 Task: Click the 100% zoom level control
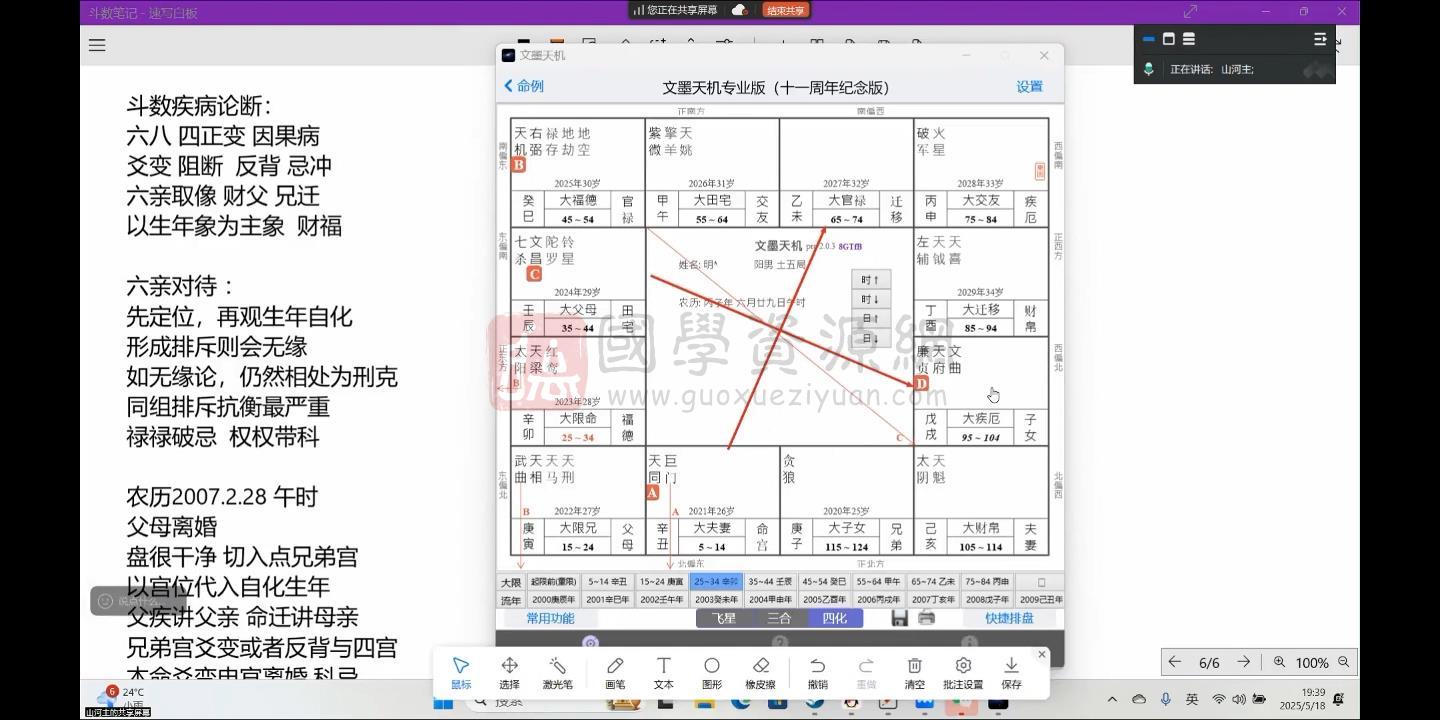[x=1311, y=662]
